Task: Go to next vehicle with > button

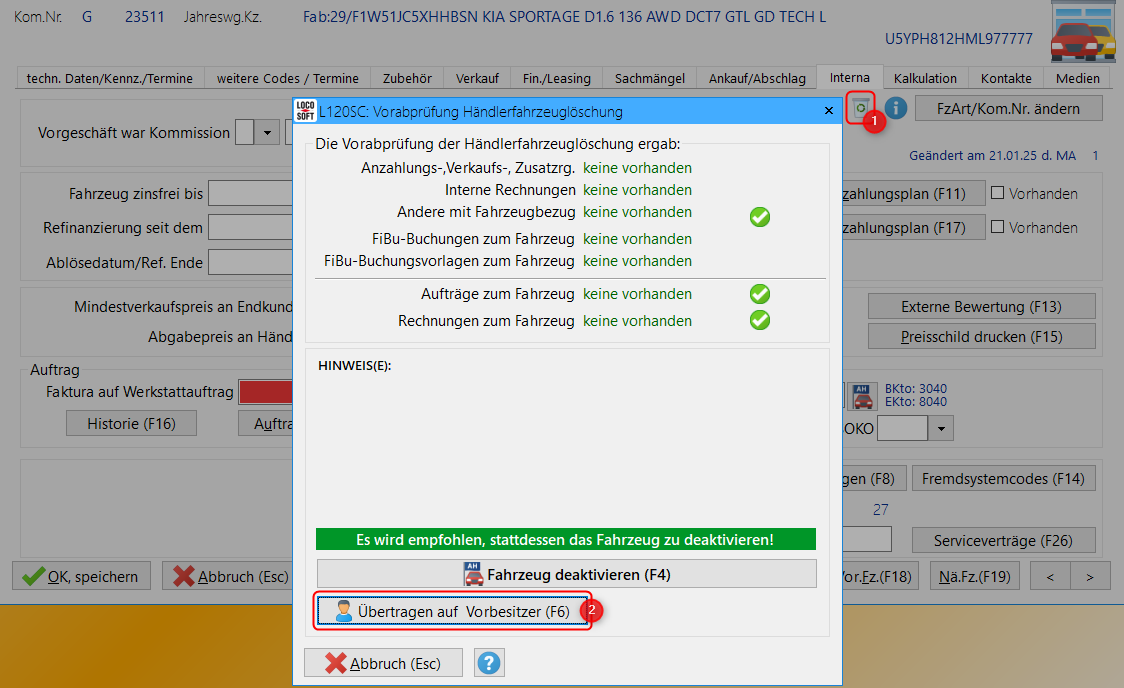Action: coord(1090,576)
